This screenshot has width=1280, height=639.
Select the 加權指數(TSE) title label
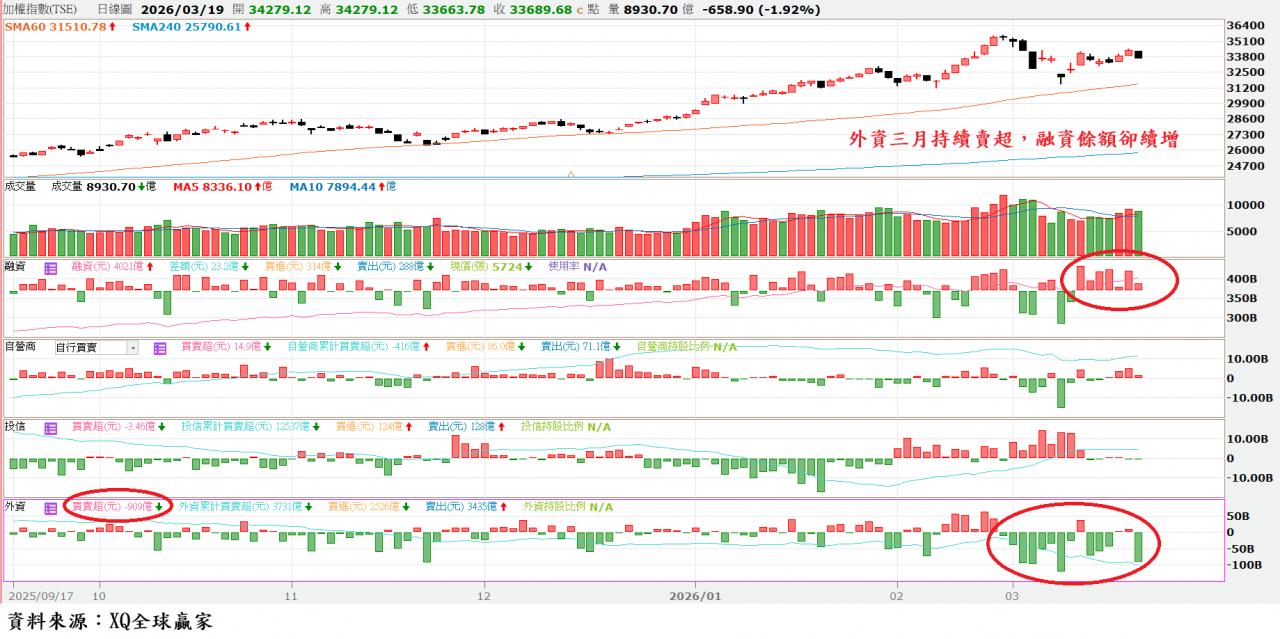coord(41,9)
